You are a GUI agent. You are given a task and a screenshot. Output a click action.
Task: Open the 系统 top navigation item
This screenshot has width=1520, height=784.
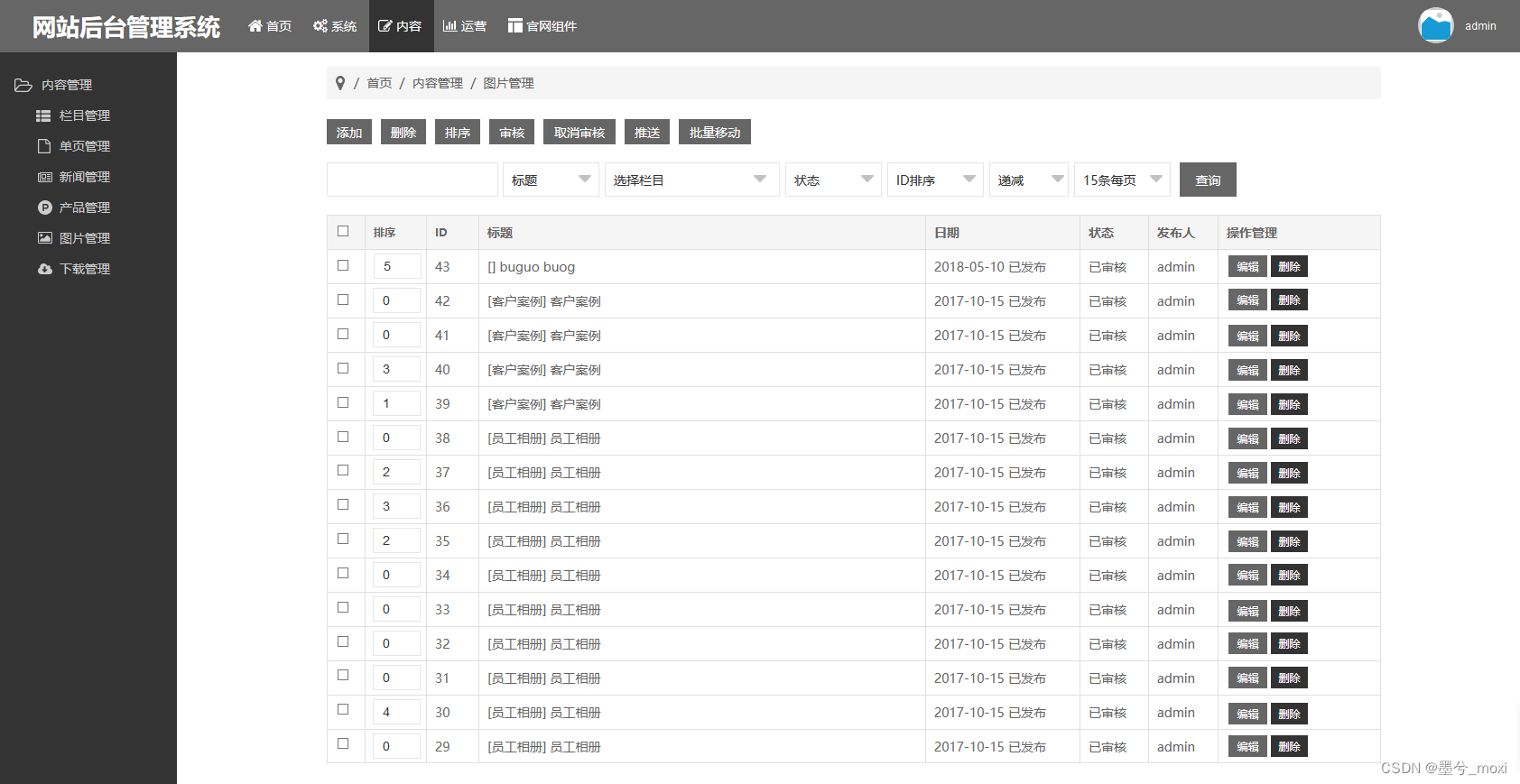(x=335, y=26)
